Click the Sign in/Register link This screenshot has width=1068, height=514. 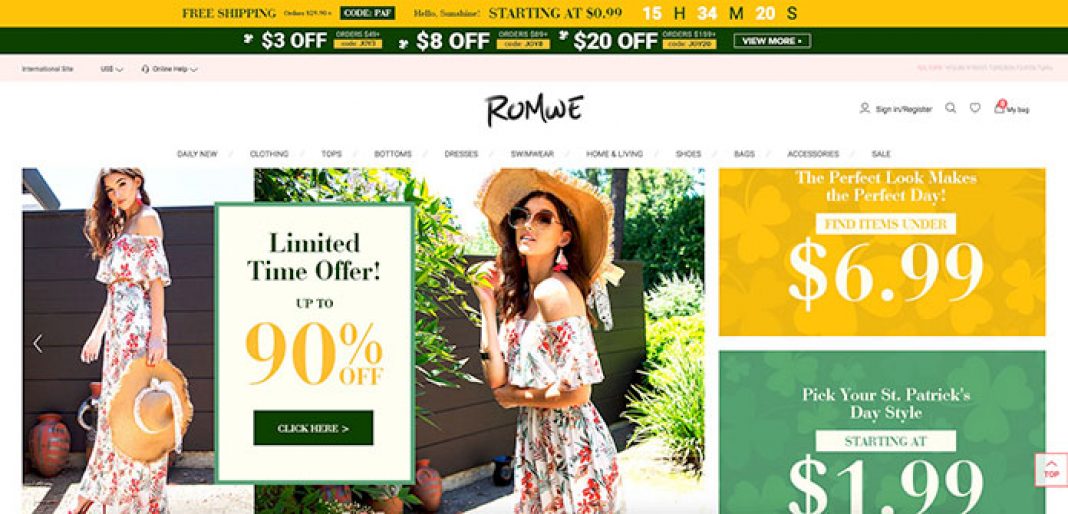tap(903, 109)
